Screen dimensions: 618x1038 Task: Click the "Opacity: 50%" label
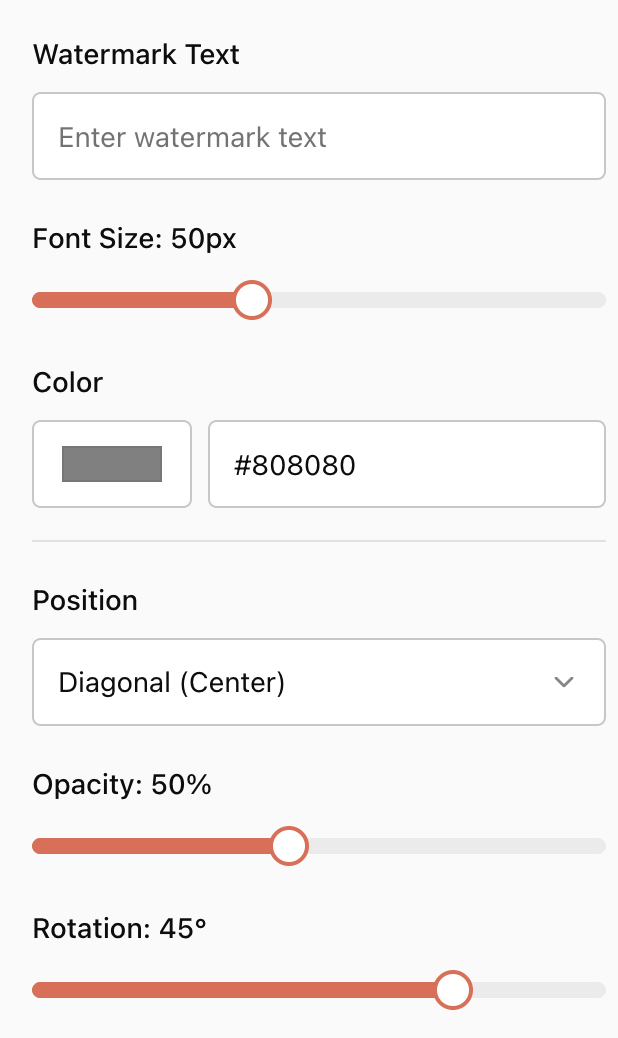122,786
